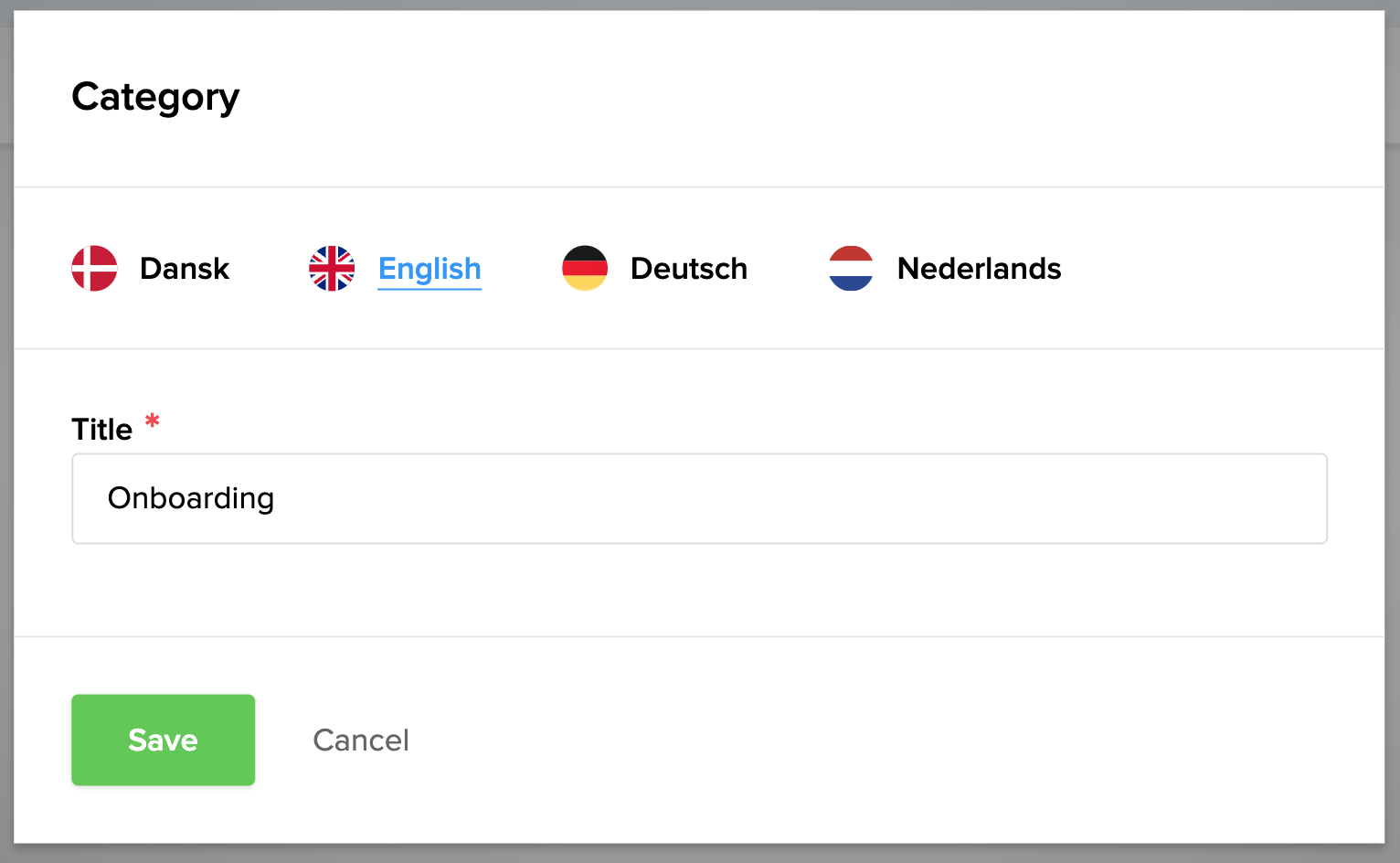Click the British flag icon

pyautogui.click(x=331, y=268)
